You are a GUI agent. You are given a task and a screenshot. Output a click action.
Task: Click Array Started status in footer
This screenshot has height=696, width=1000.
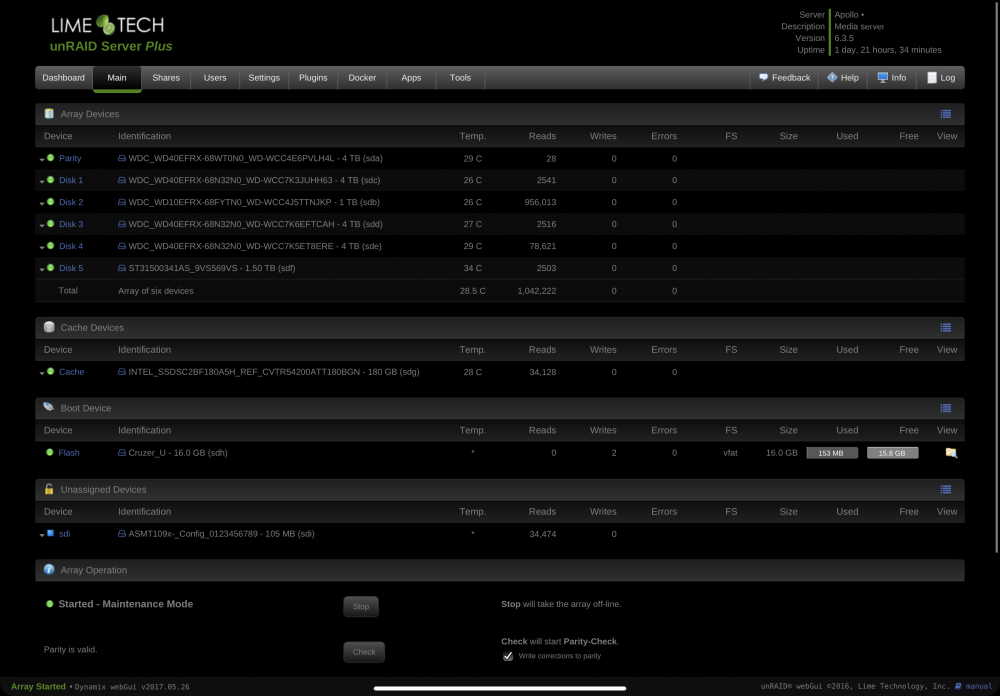38,686
